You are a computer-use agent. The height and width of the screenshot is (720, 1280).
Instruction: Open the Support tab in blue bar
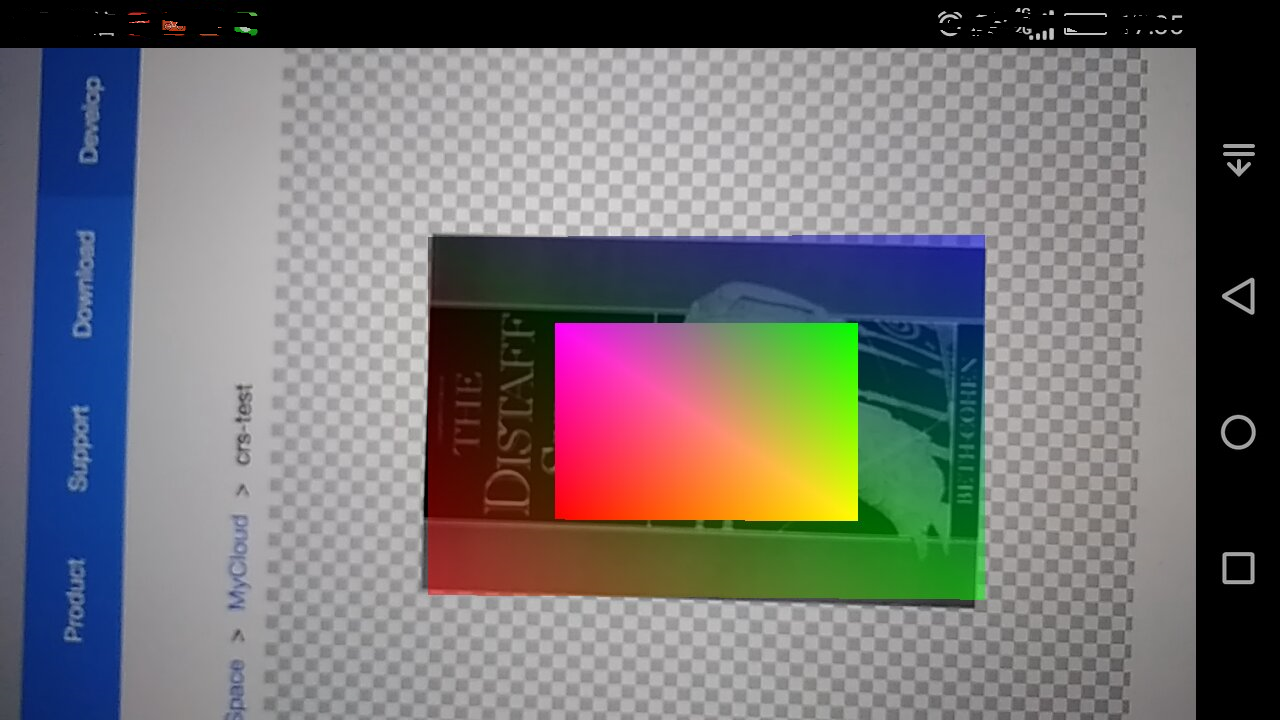[78, 448]
